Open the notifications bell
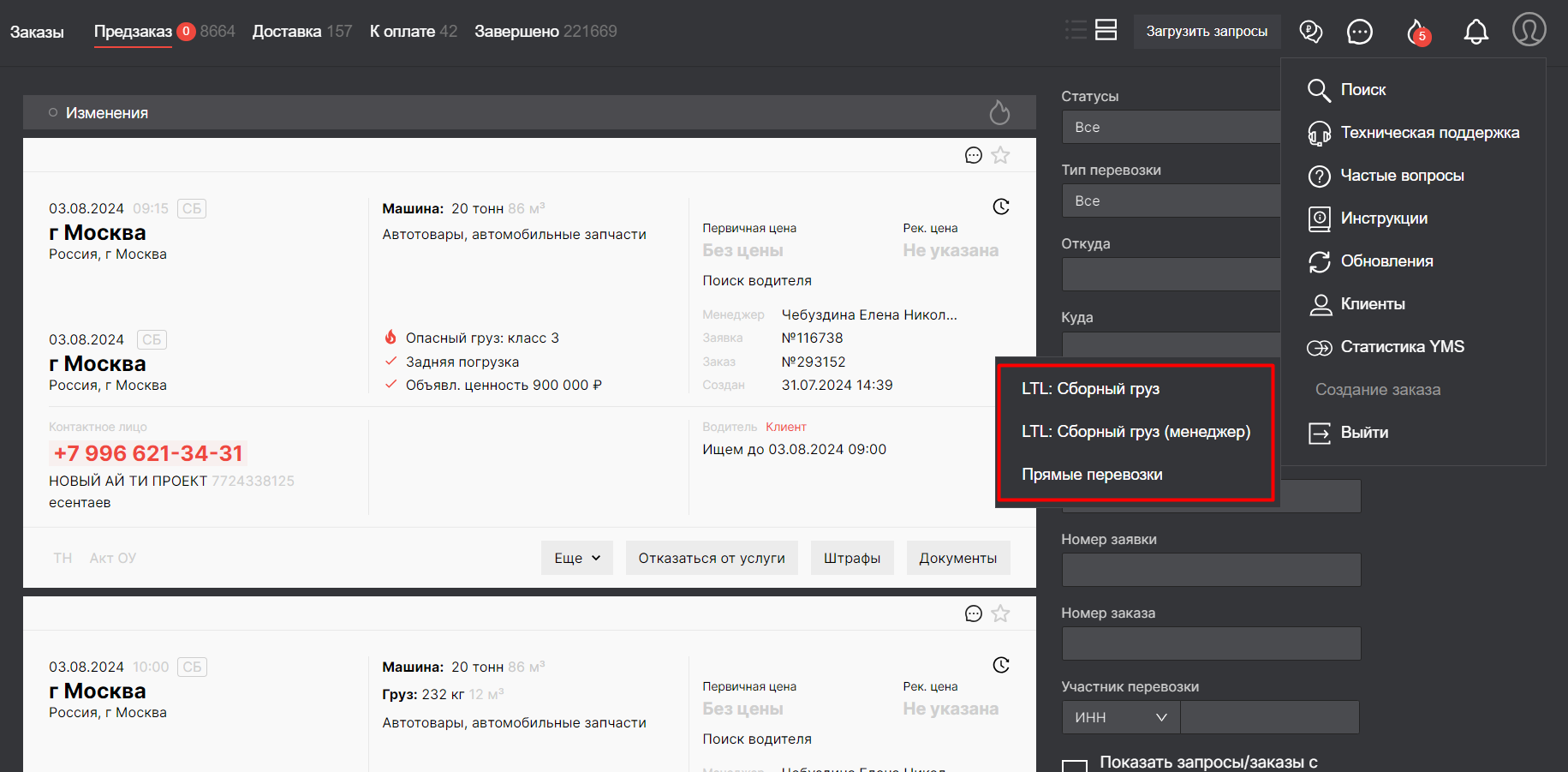This screenshot has width=1568, height=772. [x=1476, y=32]
